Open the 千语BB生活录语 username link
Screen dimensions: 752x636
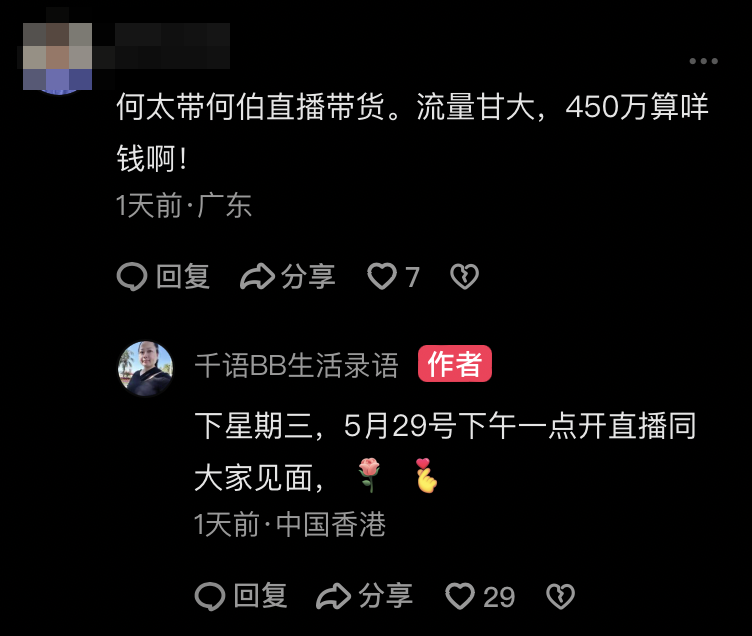coord(296,365)
